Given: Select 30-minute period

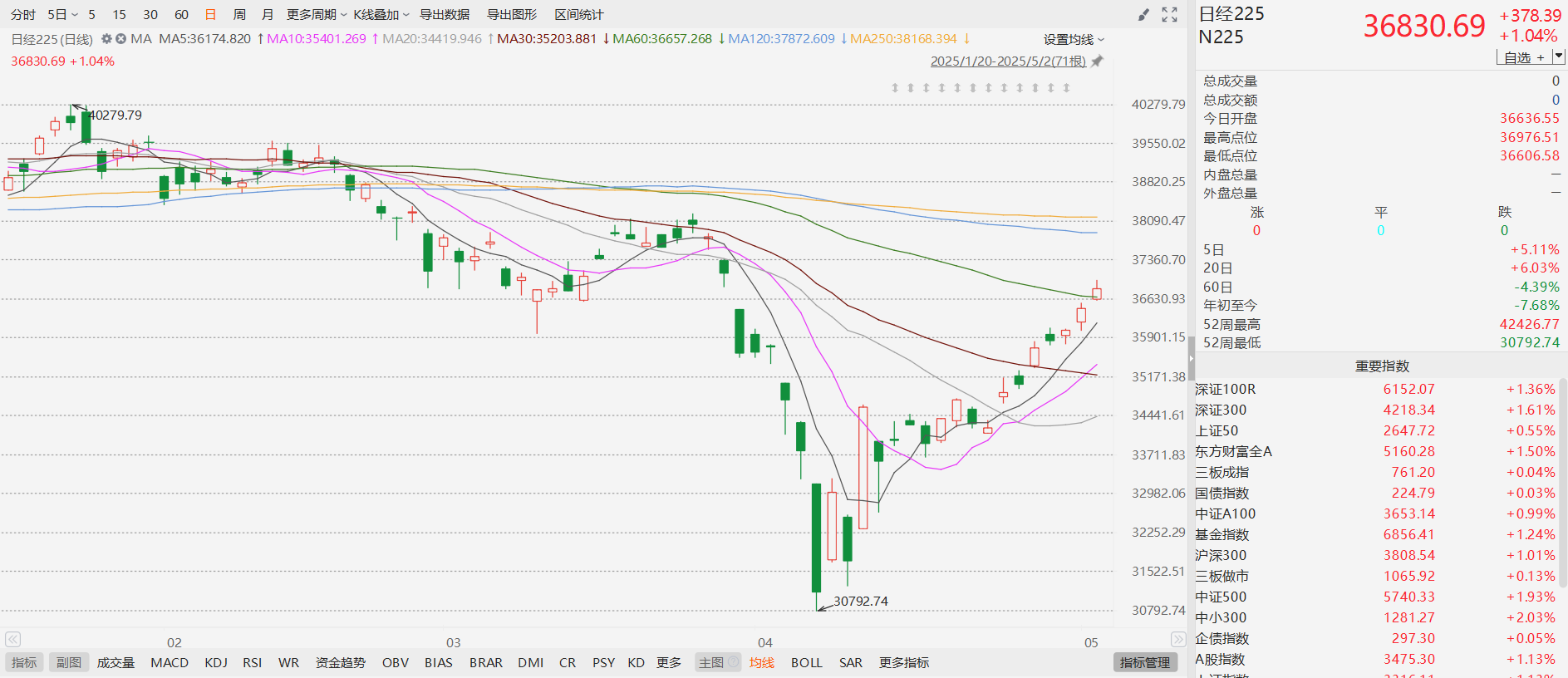Looking at the screenshot, I should coord(150,15).
